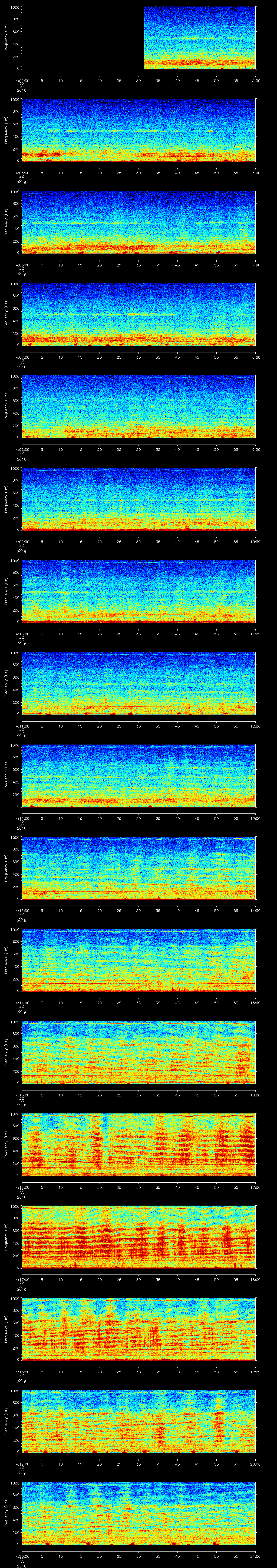Select the spectrogram panel starting at 4:19:00

[x=139, y=1421]
